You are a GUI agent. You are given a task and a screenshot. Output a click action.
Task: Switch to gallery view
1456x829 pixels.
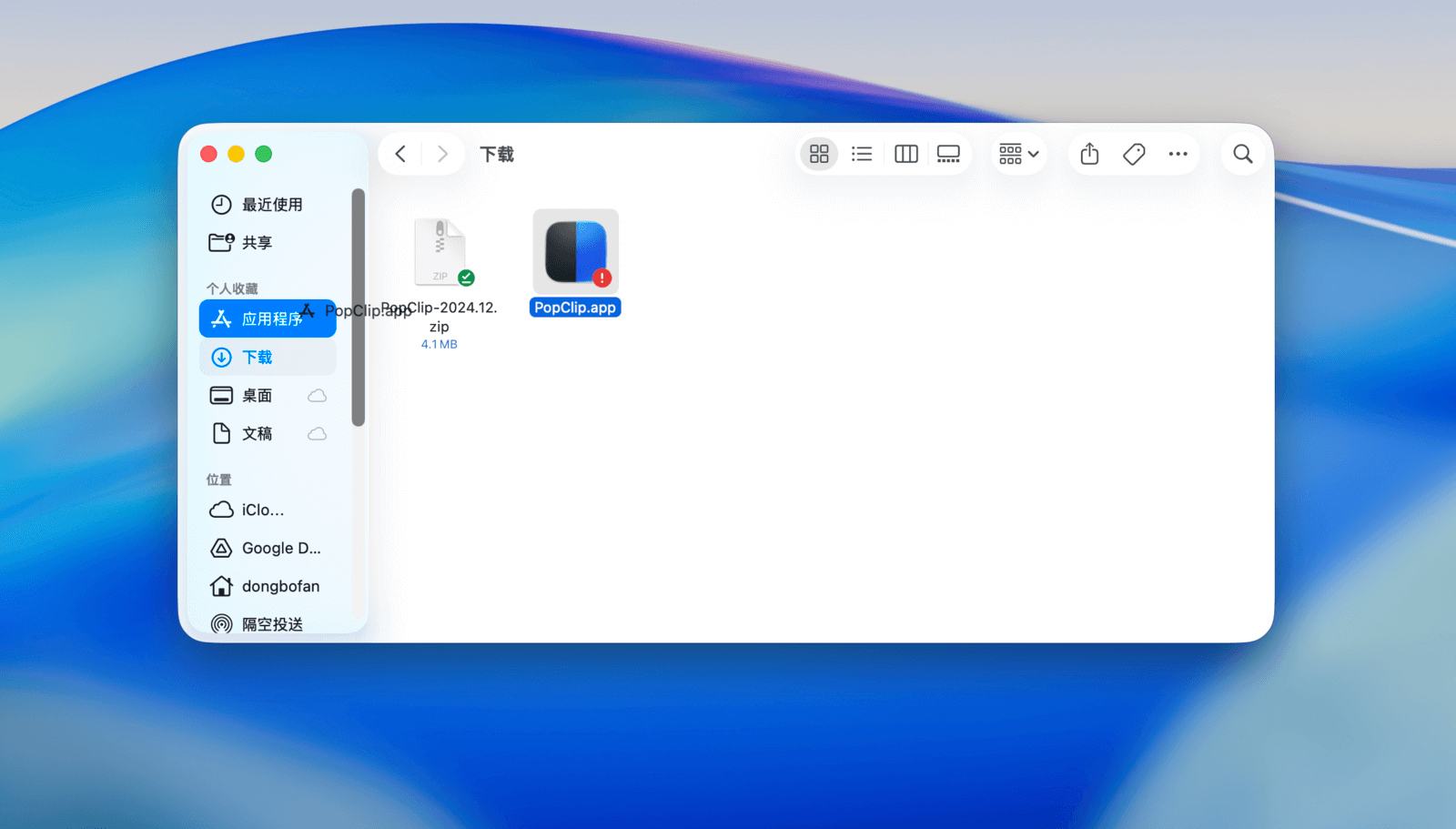point(948,154)
